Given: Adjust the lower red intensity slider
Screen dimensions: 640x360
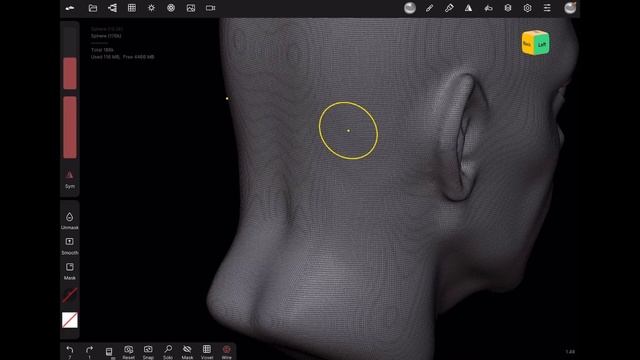Looking at the screenshot, I should pyautogui.click(x=70, y=127).
